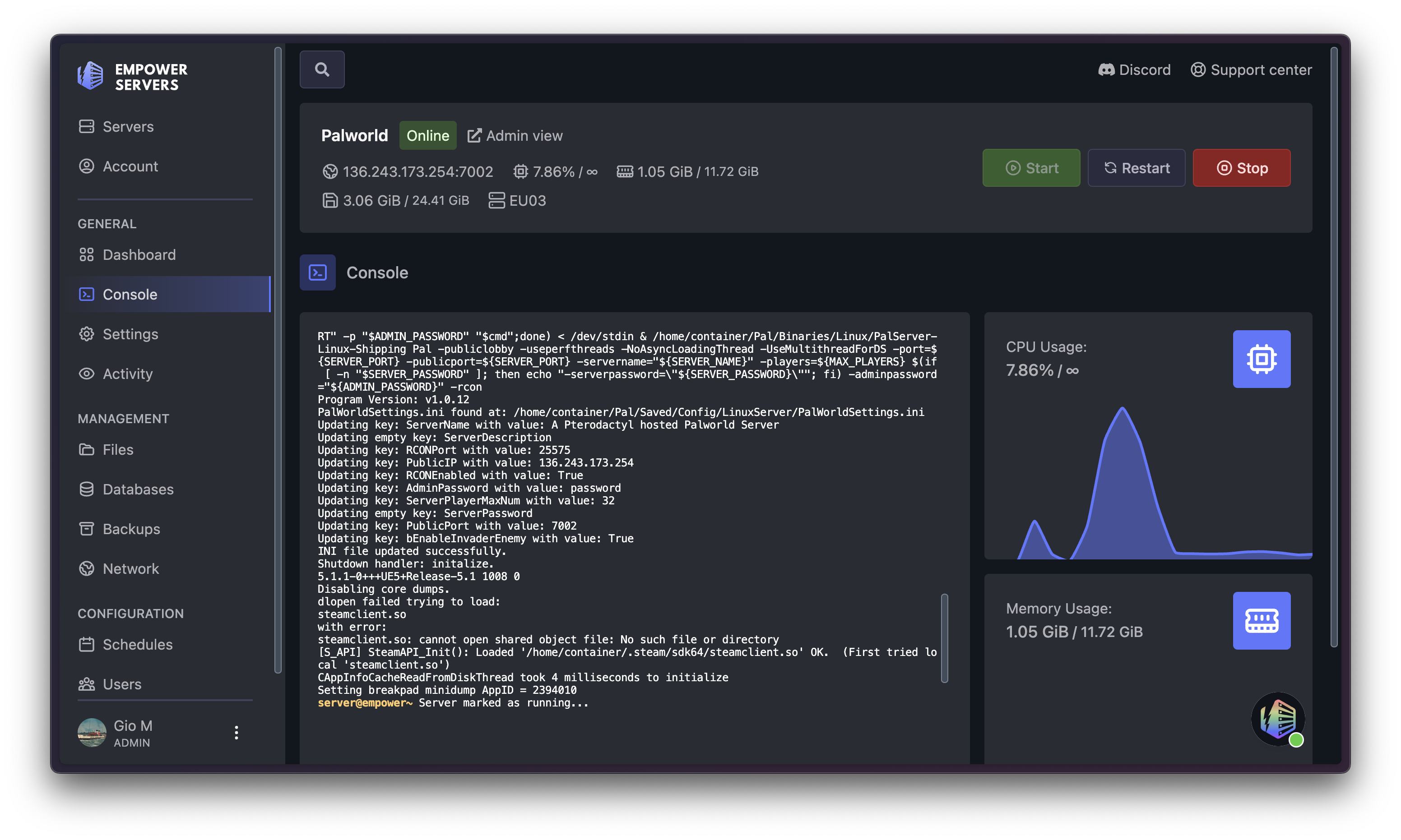Image resolution: width=1401 pixels, height=840 pixels.
Task: Click the Memory Usage RAM icon
Action: 1262,620
